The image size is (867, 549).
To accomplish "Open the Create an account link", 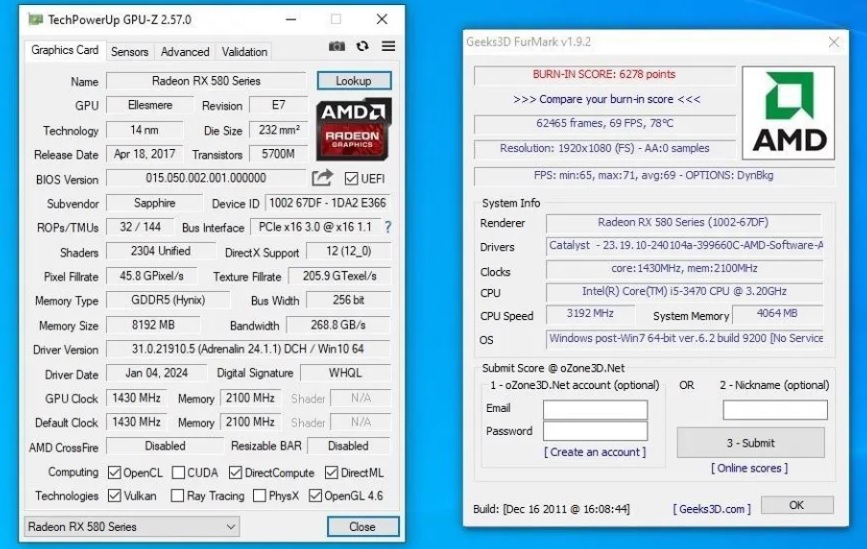I will tap(595, 452).
